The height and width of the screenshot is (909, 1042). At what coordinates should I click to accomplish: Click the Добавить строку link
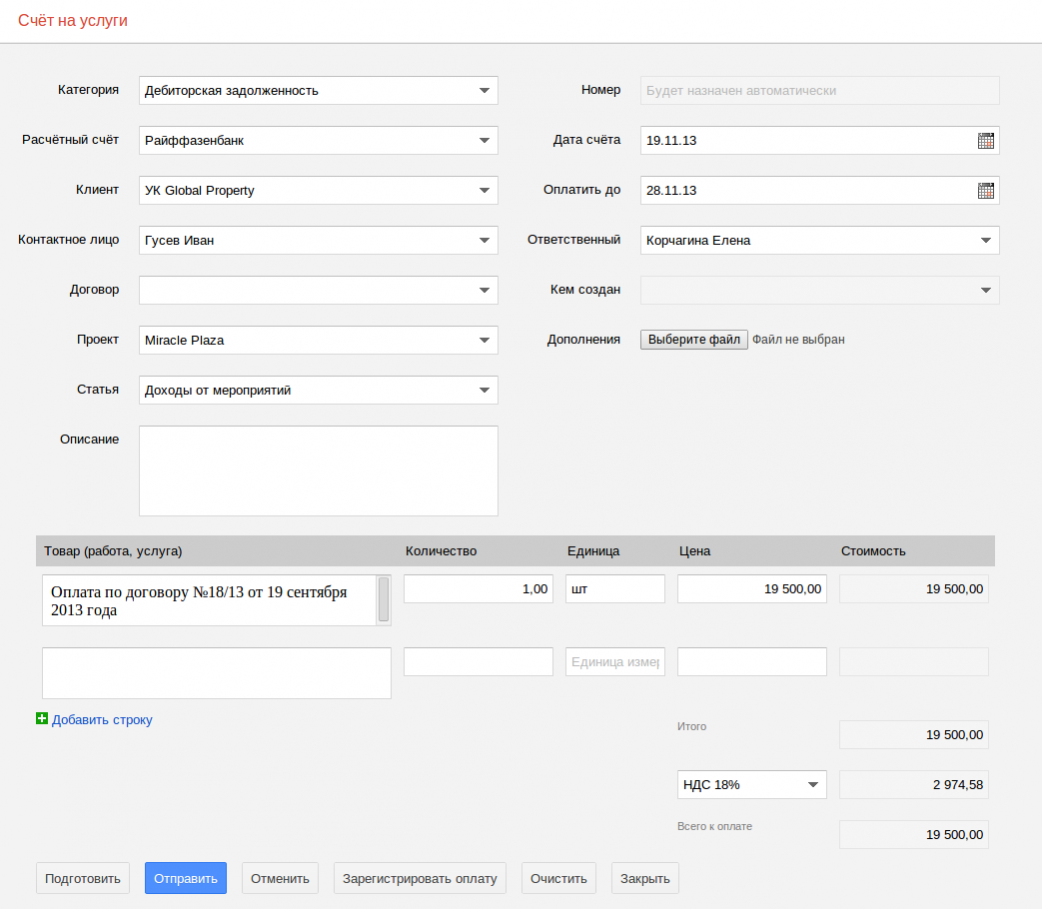point(102,720)
